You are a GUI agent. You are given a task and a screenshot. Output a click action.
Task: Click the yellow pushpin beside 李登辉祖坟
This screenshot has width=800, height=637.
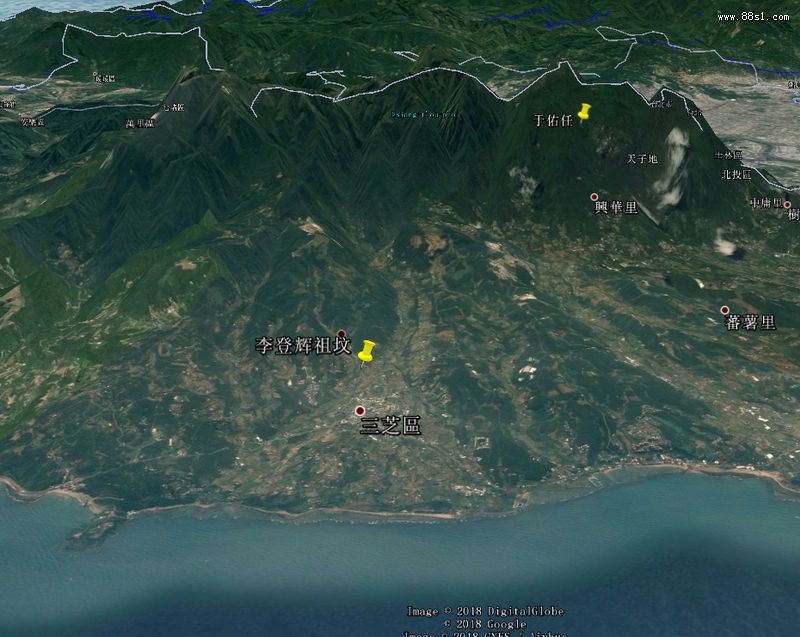(x=366, y=352)
